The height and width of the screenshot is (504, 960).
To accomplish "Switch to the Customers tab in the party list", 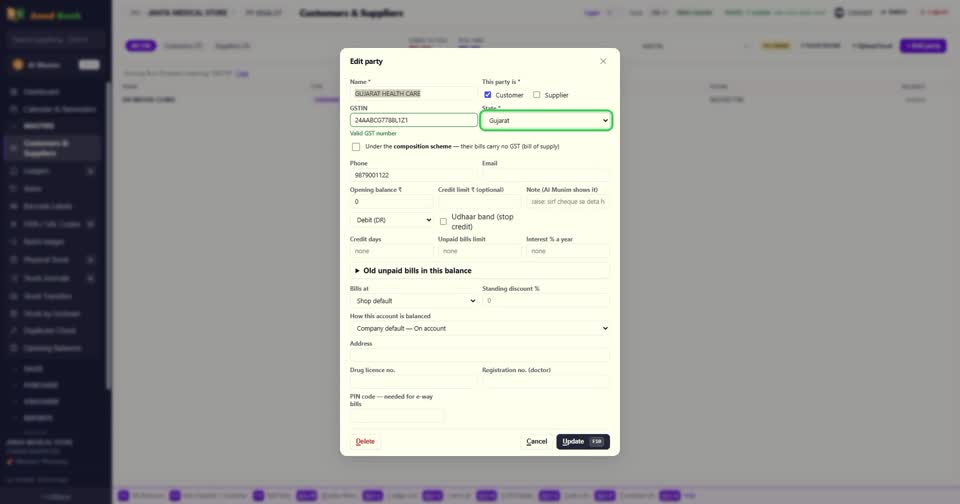I will pyautogui.click(x=182, y=46).
